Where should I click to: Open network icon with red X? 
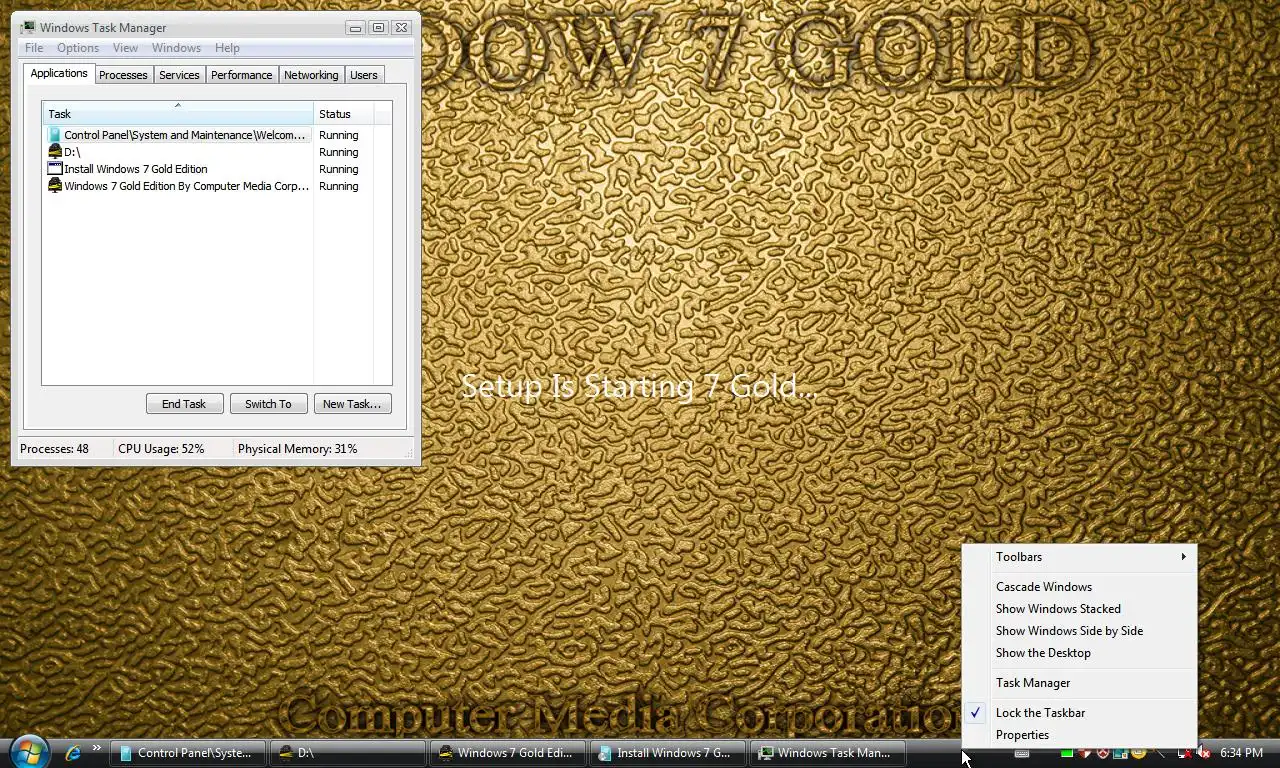point(1185,754)
